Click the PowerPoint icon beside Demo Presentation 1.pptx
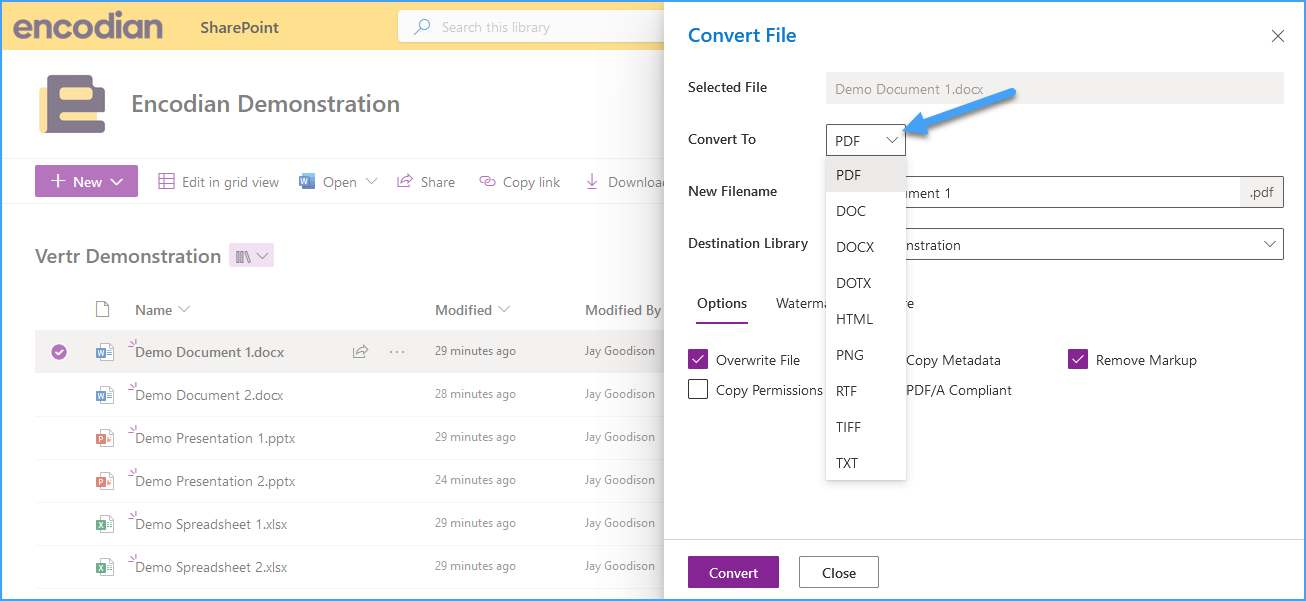1306x601 pixels. coord(103,438)
